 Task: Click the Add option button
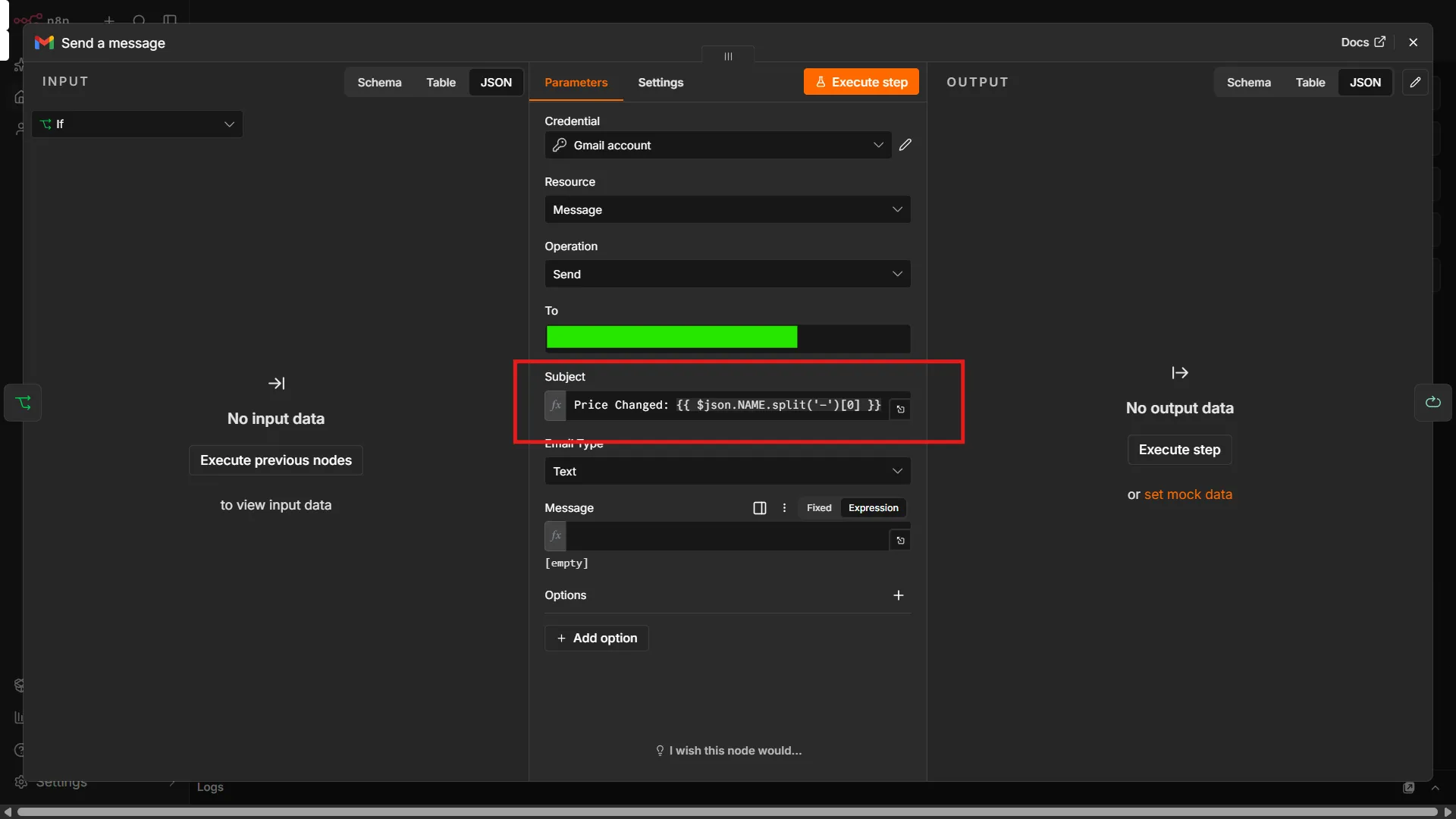click(x=596, y=638)
